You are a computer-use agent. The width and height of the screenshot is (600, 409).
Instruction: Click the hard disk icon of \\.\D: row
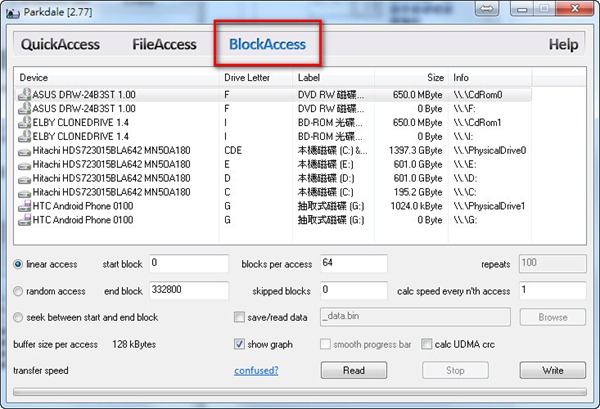click(24, 179)
